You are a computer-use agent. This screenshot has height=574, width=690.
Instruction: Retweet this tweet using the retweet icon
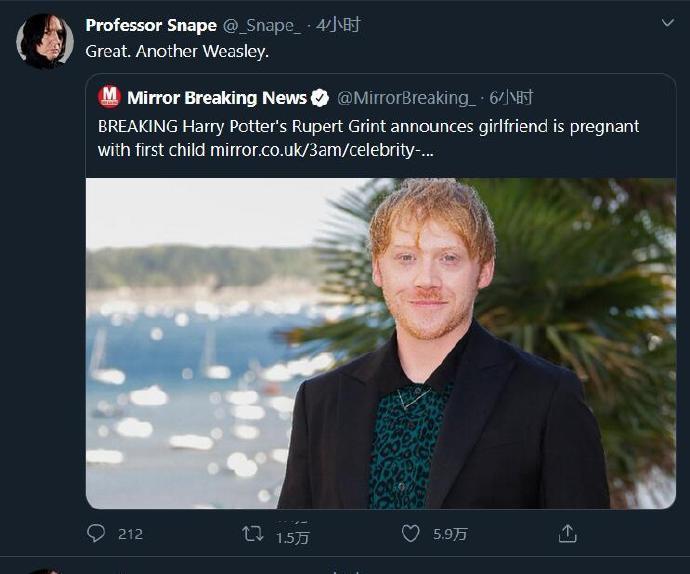pos(253,534)
